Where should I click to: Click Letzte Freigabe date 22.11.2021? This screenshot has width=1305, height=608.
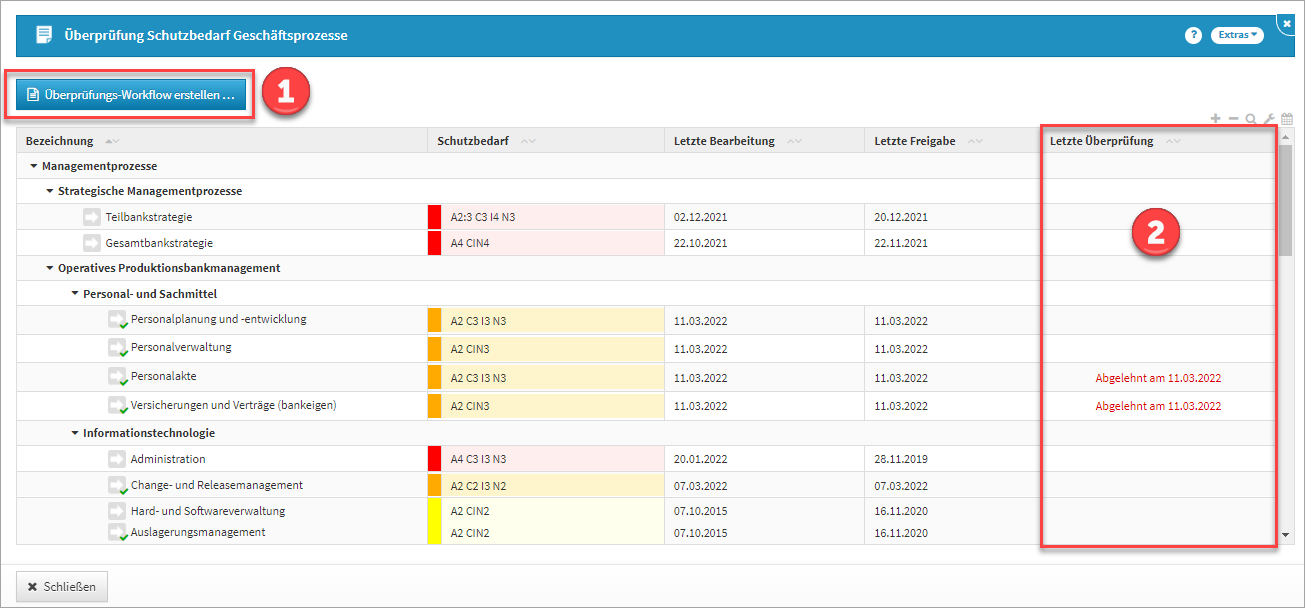tap(901, 243)
